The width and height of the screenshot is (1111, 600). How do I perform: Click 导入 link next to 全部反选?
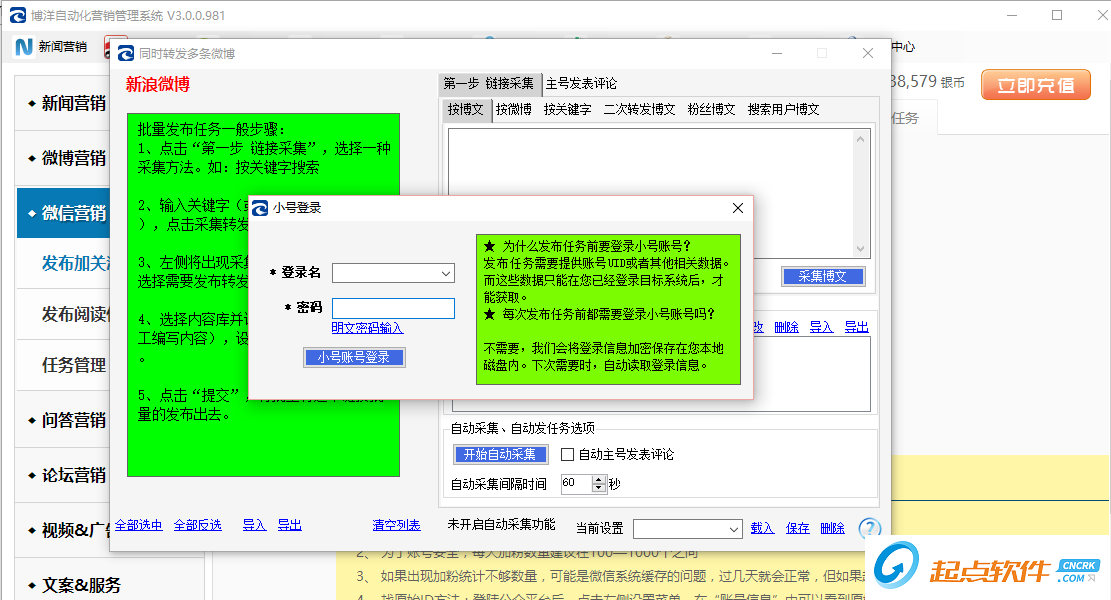tap(254, 525)
